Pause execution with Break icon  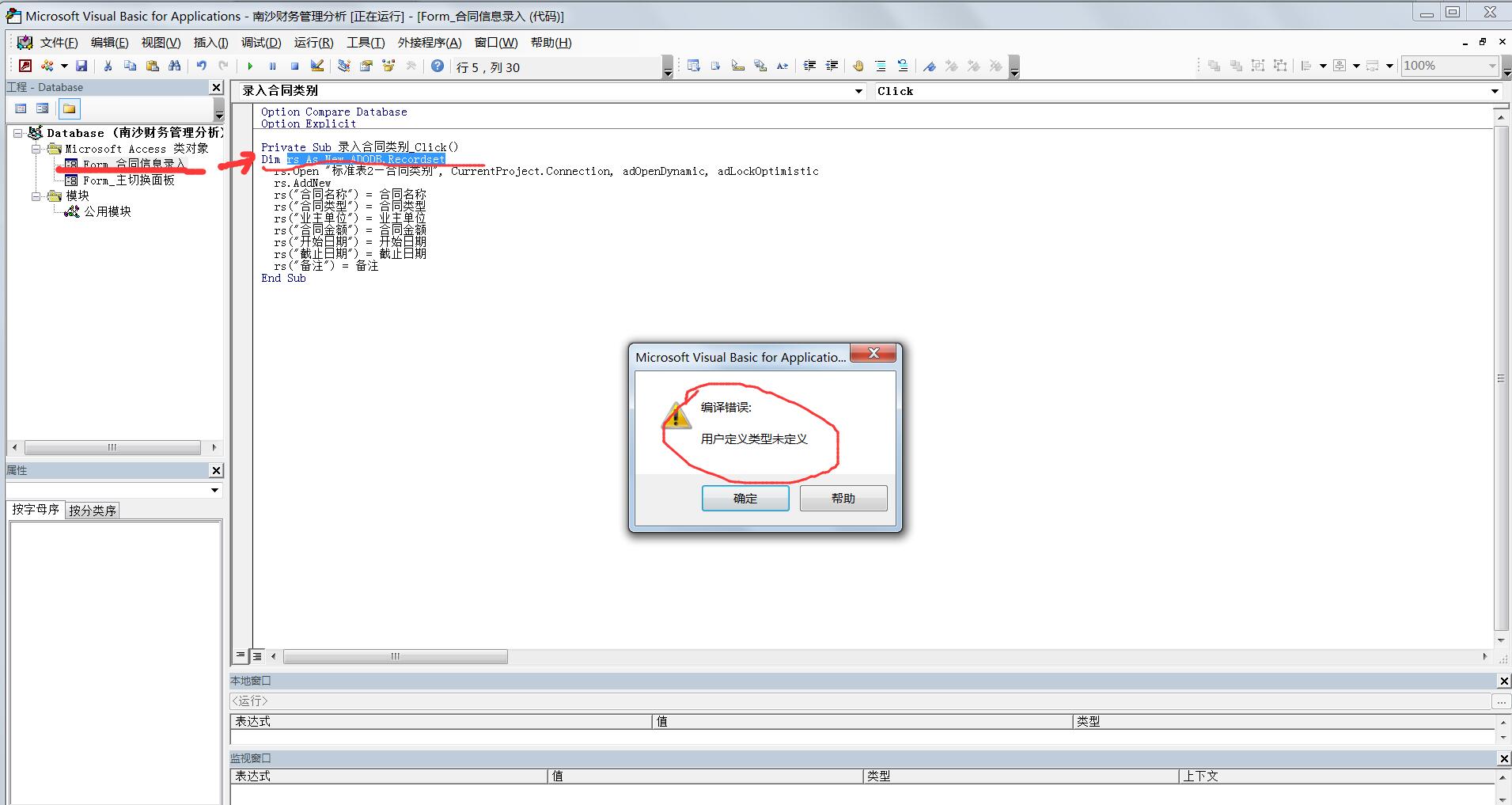(272, 66)
